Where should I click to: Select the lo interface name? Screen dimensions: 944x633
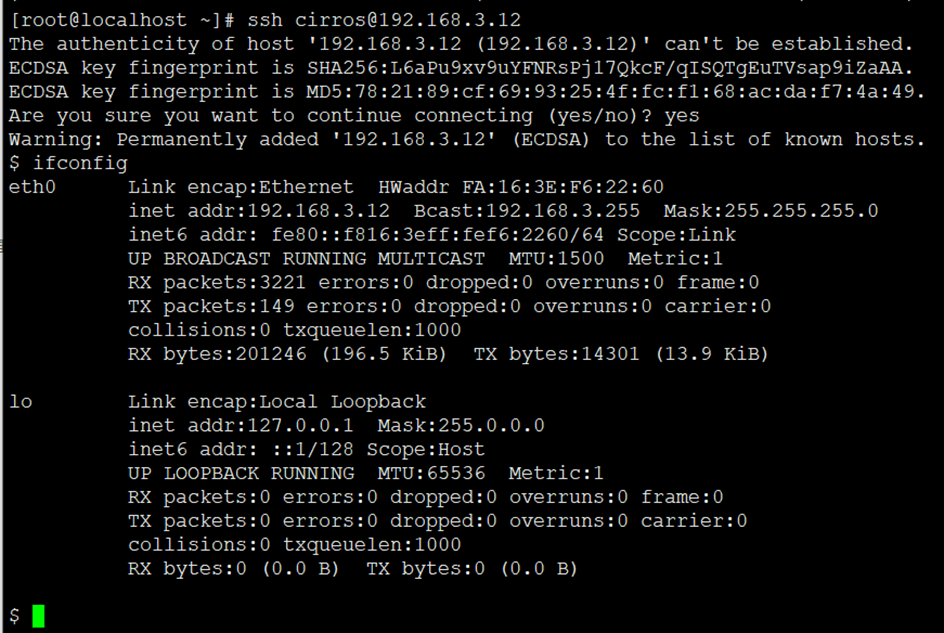click(20, 402)
